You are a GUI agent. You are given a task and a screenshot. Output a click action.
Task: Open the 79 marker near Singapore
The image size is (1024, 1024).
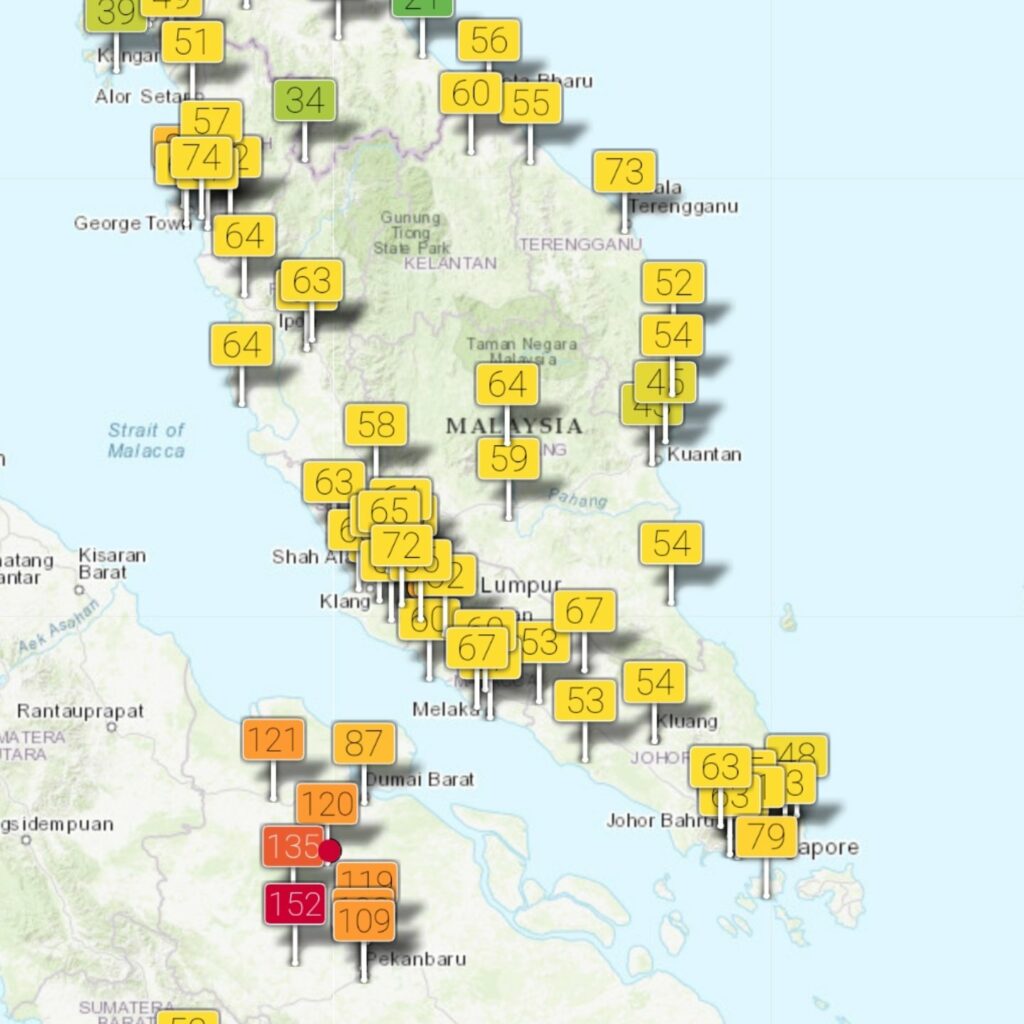[x=766, y=837]
